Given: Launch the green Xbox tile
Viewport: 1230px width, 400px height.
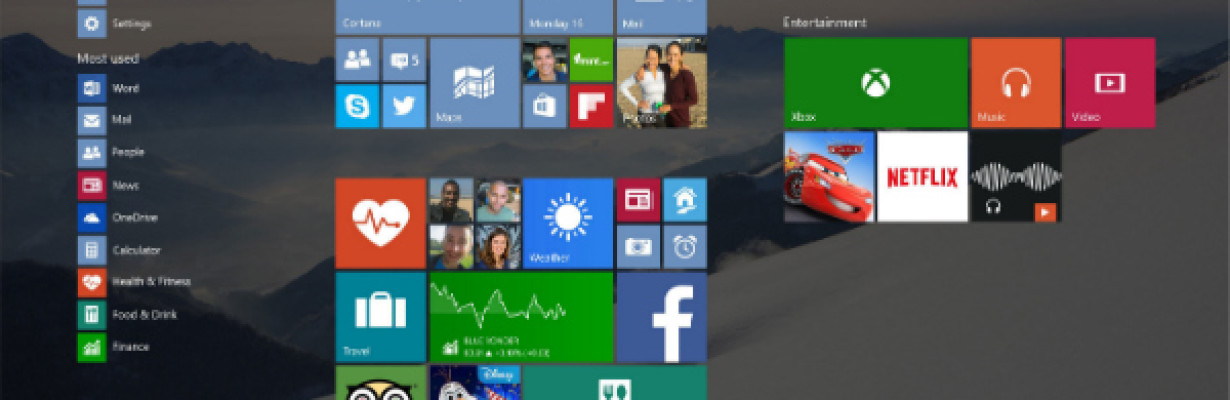Looking at the screenshot, I should [876, 83].
